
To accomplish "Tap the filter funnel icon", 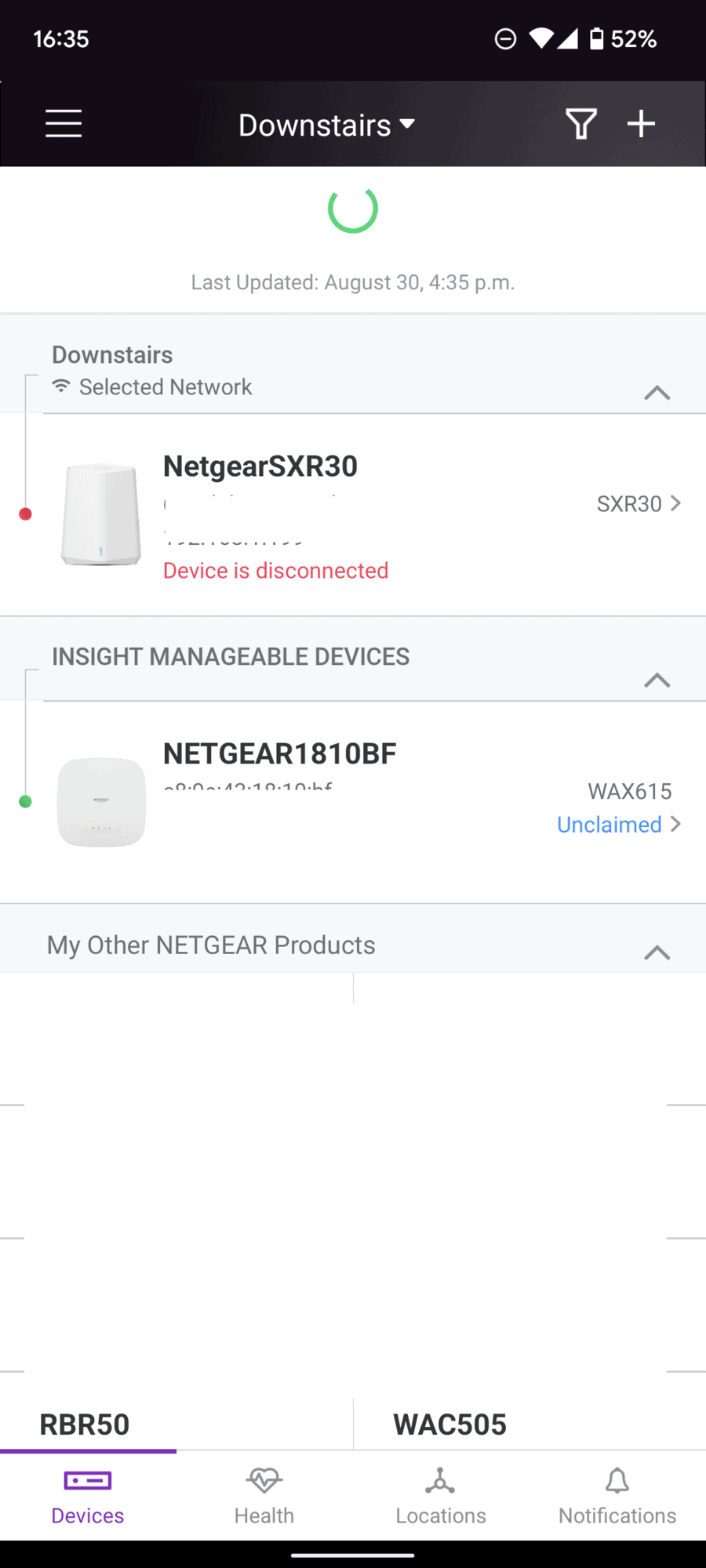I will tap(580, 124).
